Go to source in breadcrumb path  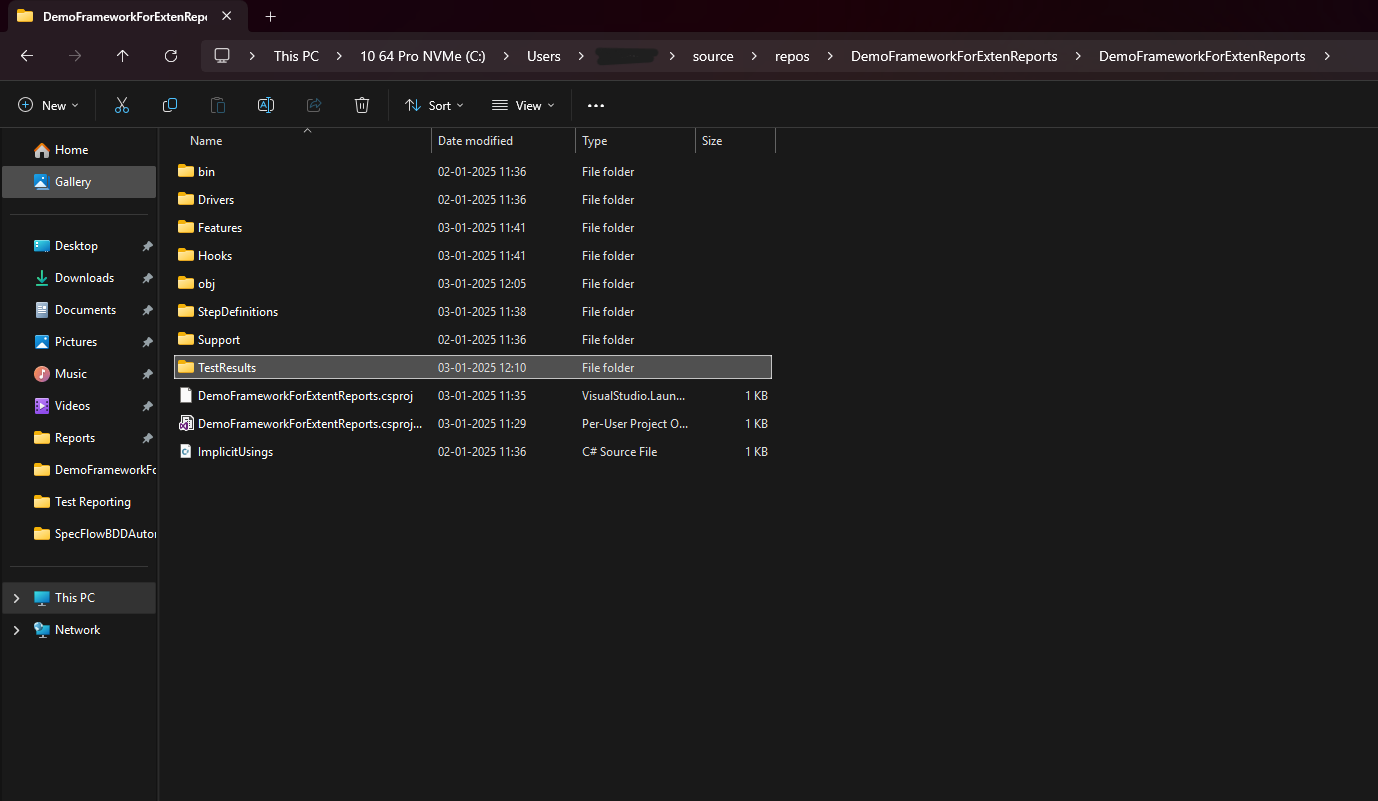point(713,56)
